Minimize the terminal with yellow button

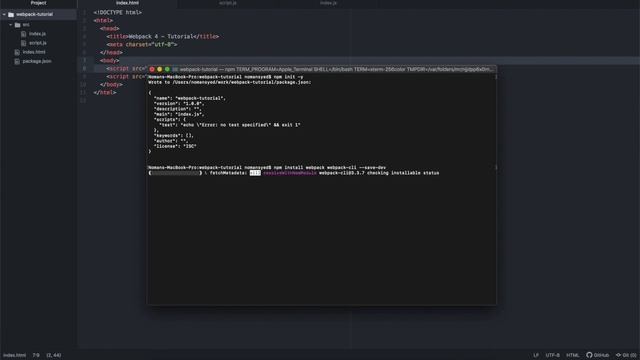[x=160, y=69]
